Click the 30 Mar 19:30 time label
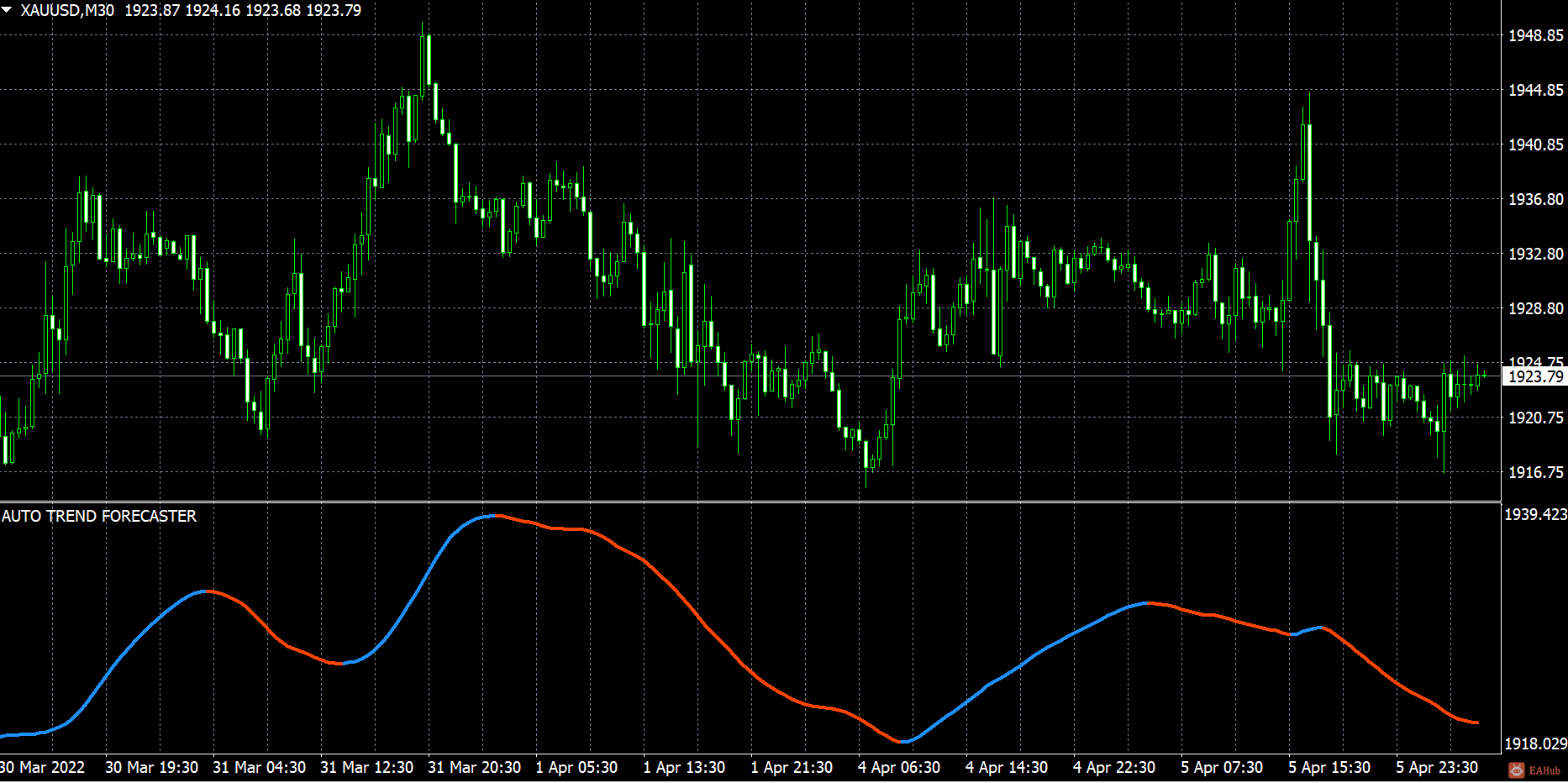The image size is (1568, 783). [152, 767]
